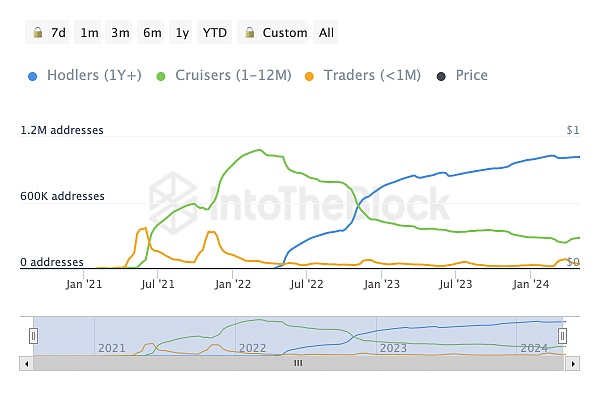Set the range to 1y
Image resolution: width=600 pixels, height=400 pixels.
pyautogui.click(x=182, y=32)
